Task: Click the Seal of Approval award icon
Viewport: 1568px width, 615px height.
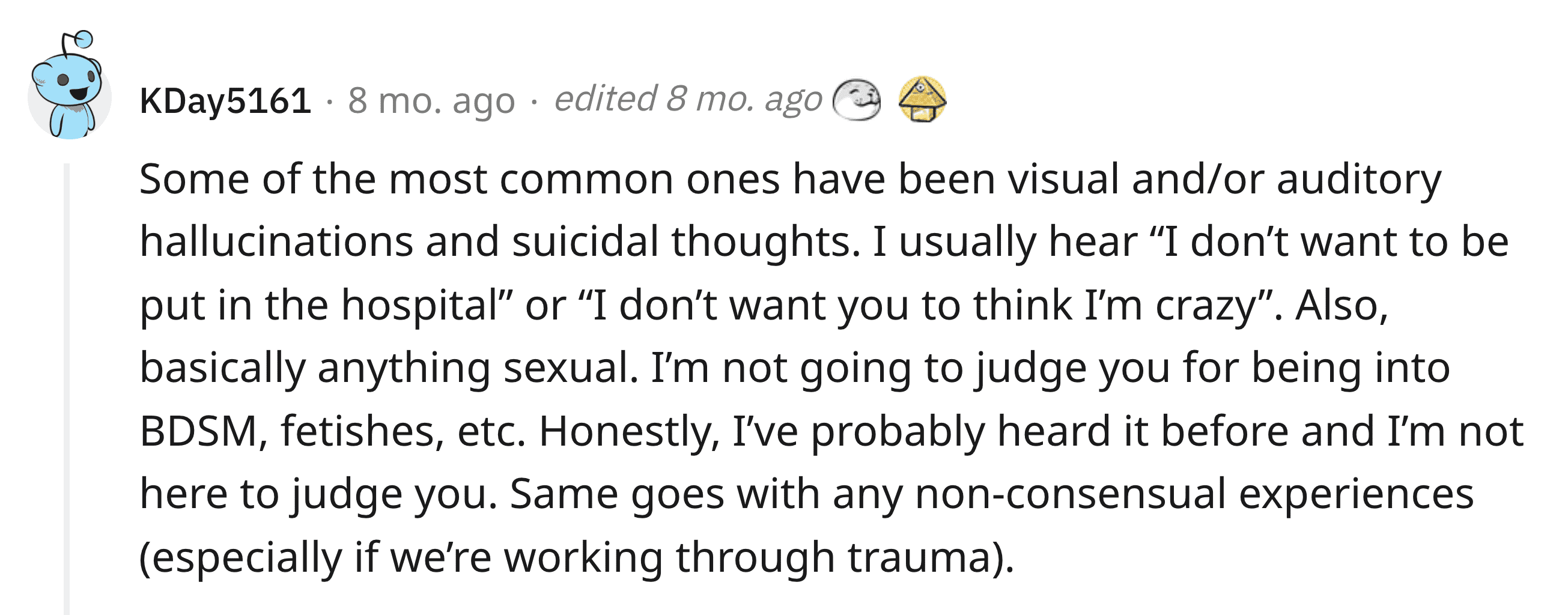Action: (x=857, y=100)
